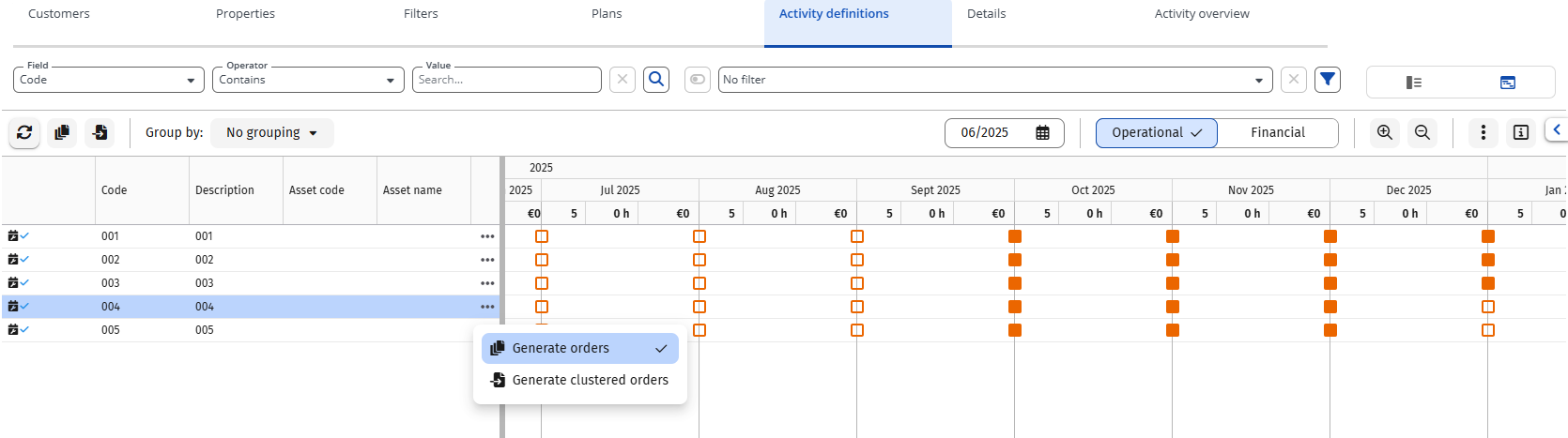This screenshot has height=438, width=1568.
Task: Open row actions for activity 002
Action: [x=487, y=260]
